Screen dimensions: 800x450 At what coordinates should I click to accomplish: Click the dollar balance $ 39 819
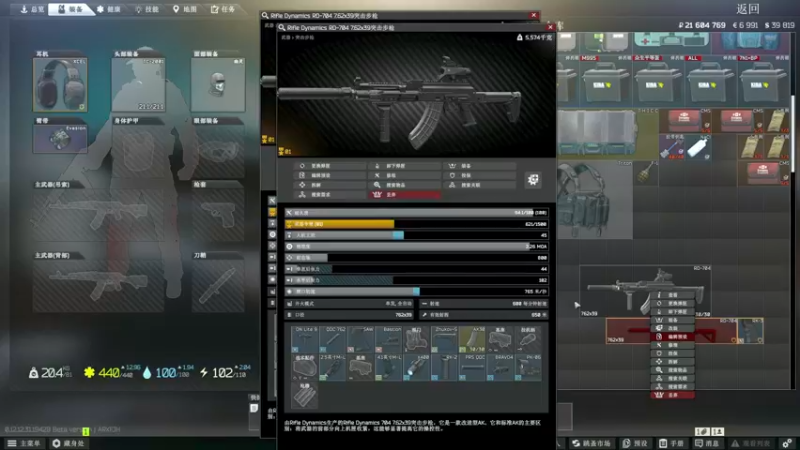779,25
